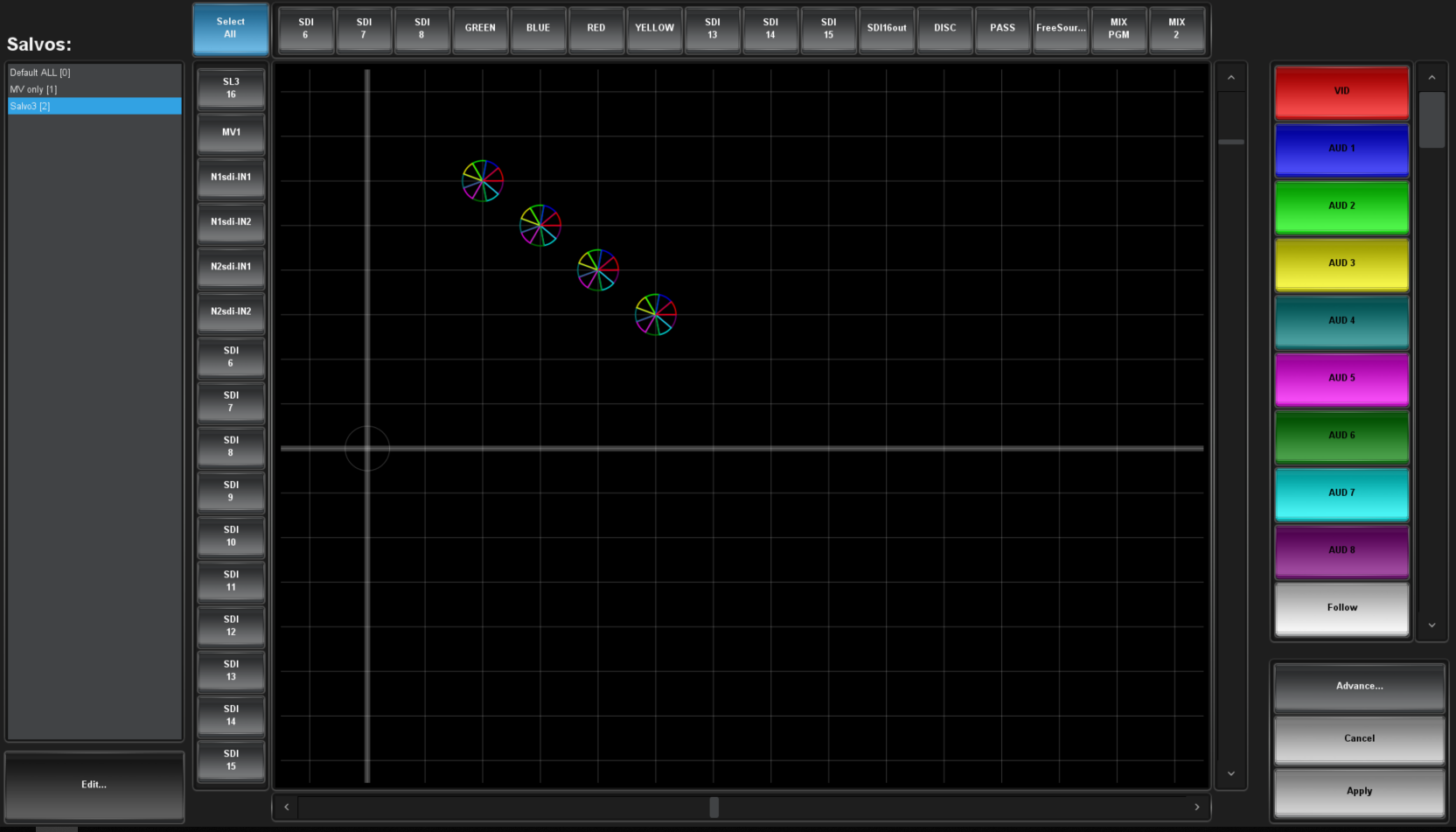Screen dimensions: 1456x832
Task: Open the Advance... options
Action: click(x=1360, y=687)
